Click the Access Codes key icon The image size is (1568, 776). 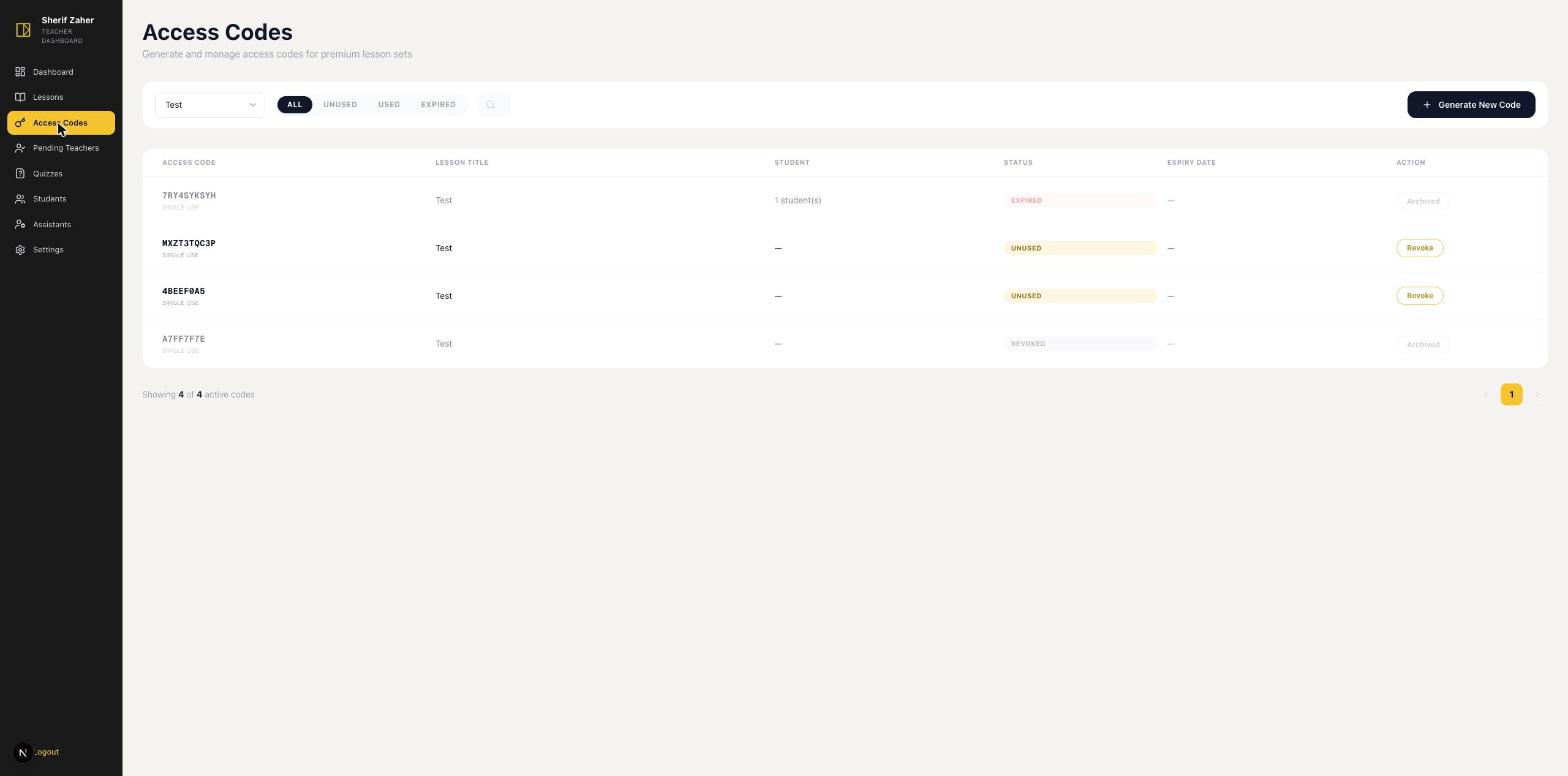tap(20, 123)
